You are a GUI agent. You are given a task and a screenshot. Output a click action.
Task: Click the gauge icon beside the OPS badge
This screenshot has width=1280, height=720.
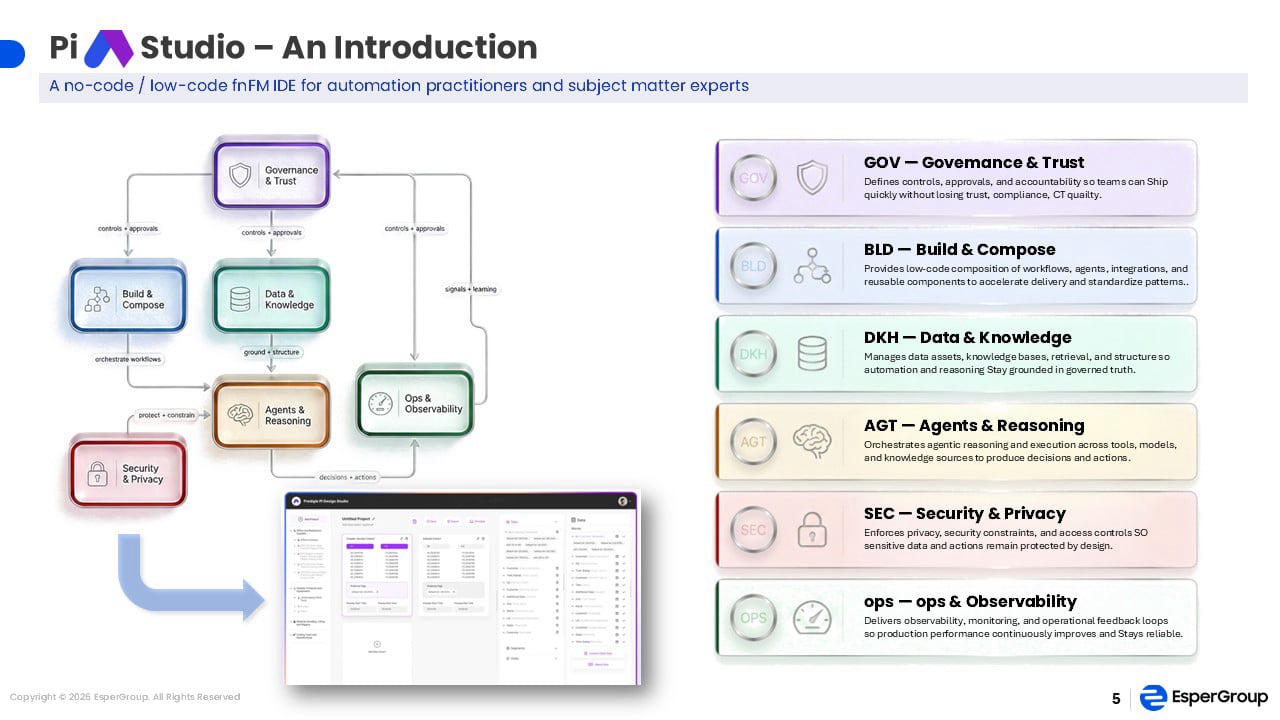811,617
